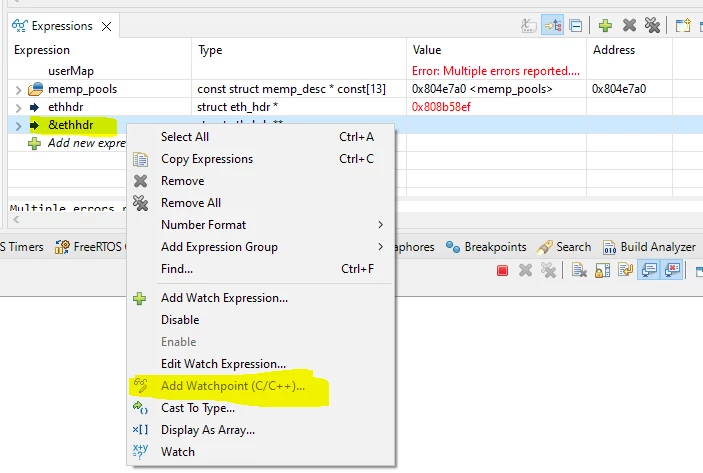Choose Display As Array... menu item
703x473 pixels.
261,430
